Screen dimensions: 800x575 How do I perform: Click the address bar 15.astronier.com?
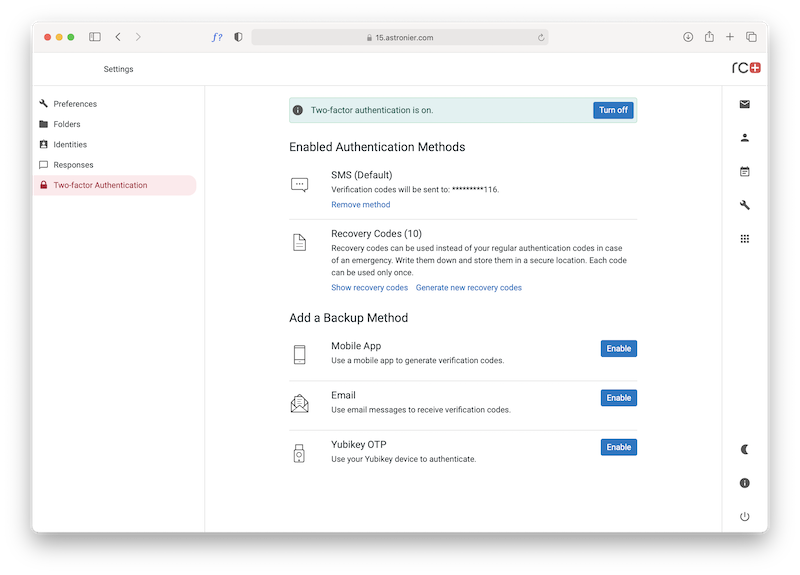[x=399, y=37]
